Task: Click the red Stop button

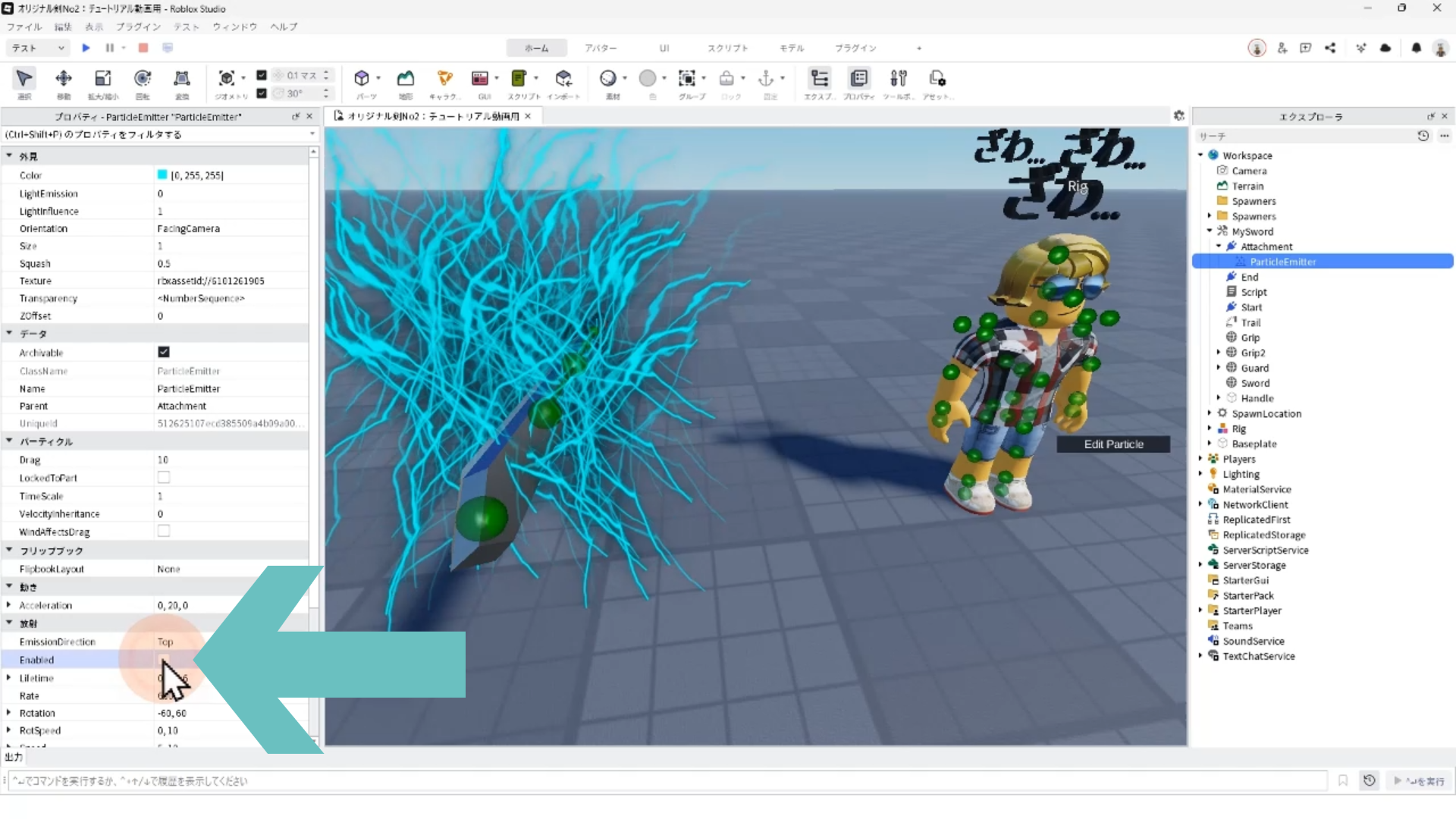Action: pos(143,48)
